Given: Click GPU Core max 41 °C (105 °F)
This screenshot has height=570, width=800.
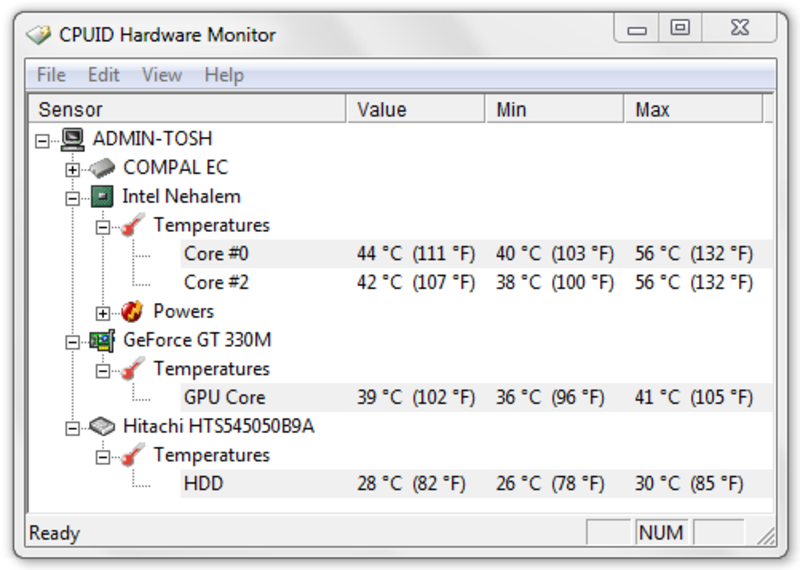Looking at the screenshot, I should click(x=694, y=398).
